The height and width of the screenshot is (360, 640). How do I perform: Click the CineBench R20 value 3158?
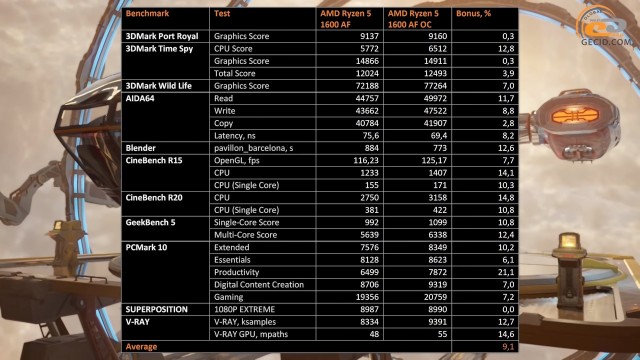(437, 198)
